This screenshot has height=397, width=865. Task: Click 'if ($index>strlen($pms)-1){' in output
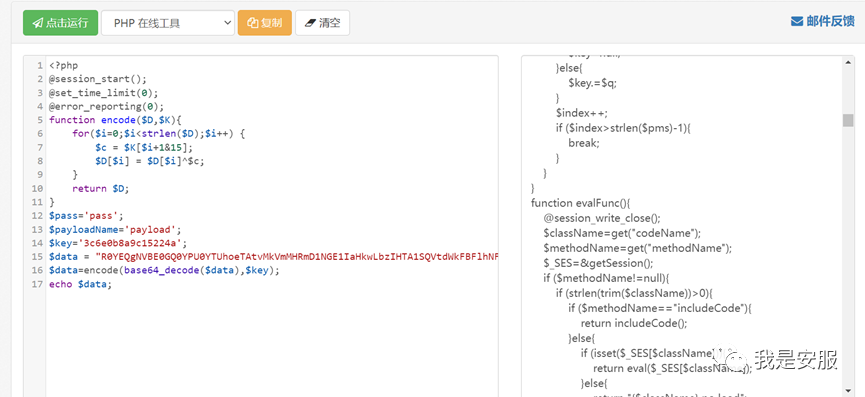pos(623,128)
